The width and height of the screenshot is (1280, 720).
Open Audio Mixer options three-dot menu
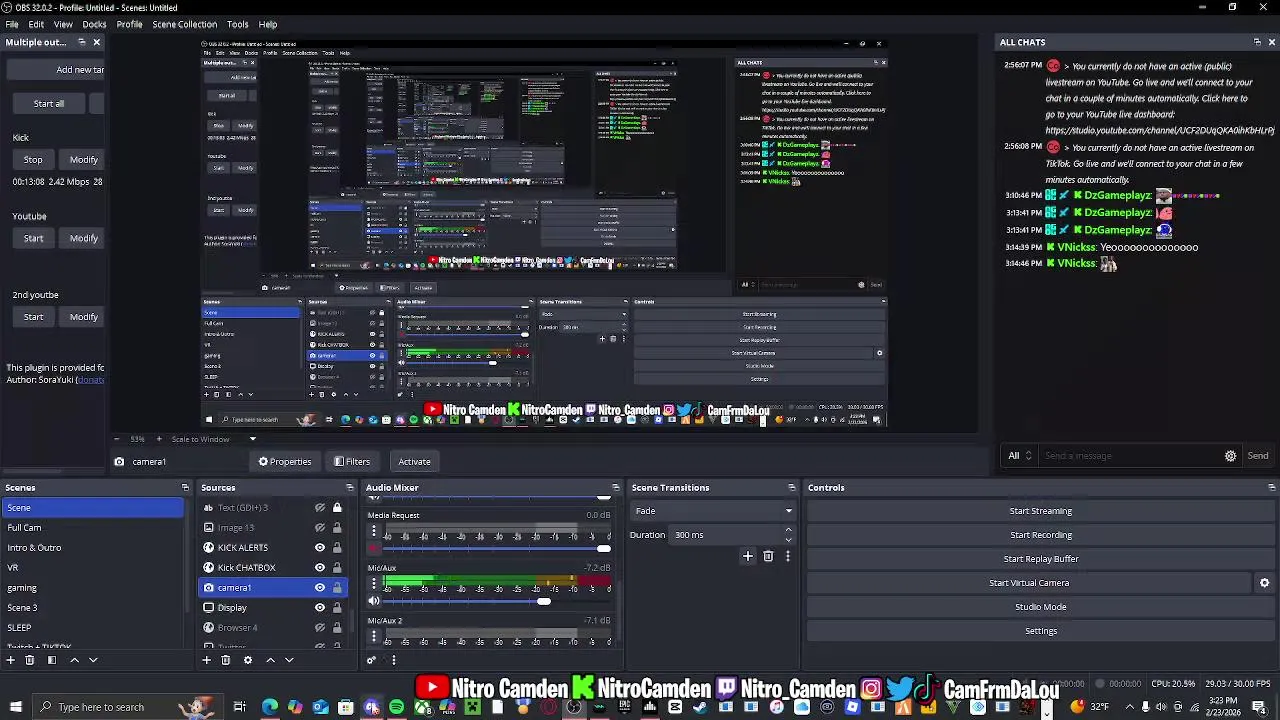pos(393,660)
